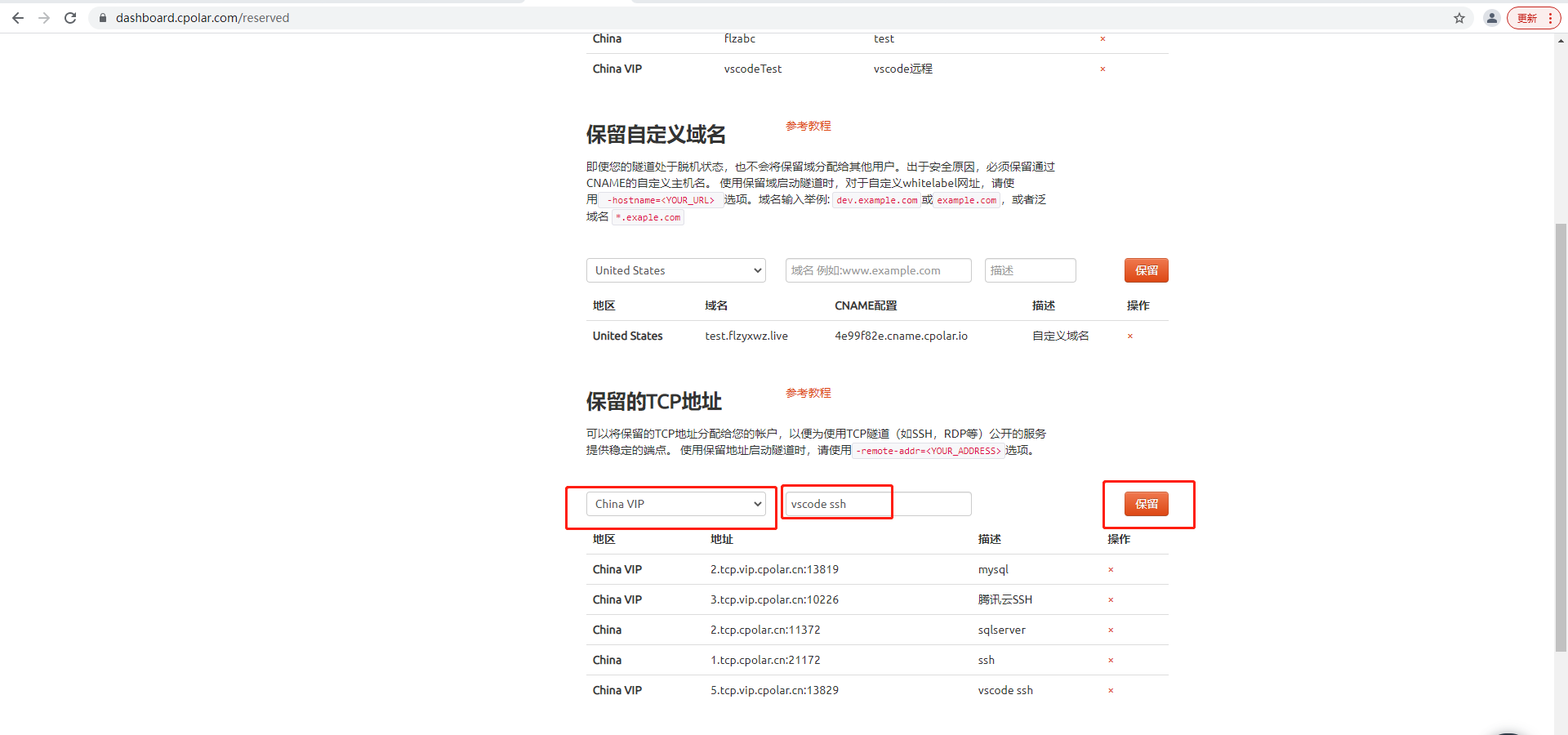This screenshot has width=1568, height=735.
Task: Click scrollbar up arrow
Action: click(x=1561, y=41)
